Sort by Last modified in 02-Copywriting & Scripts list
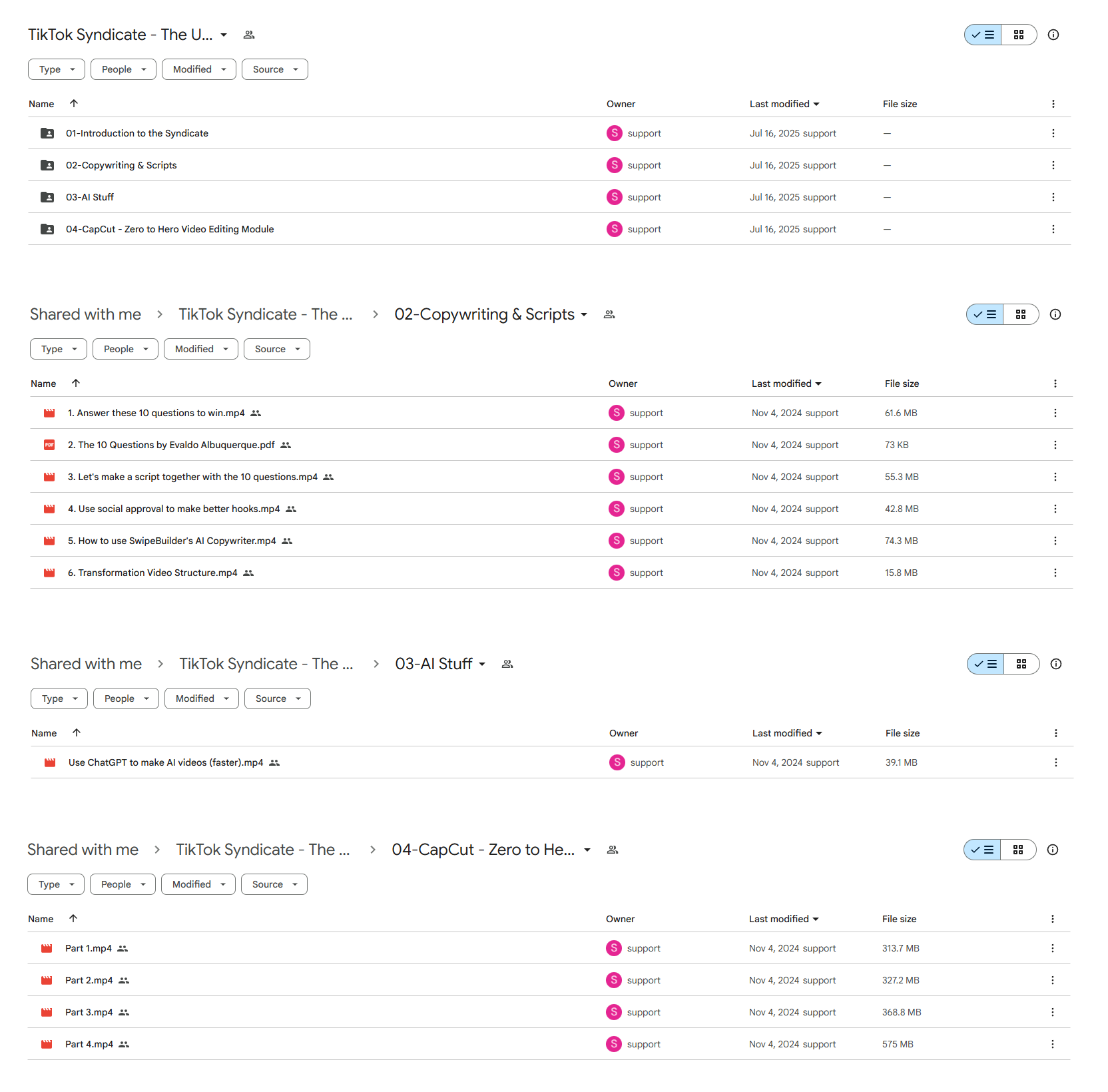Screen dimensions: 1108x1092 click(x=786, y=384)
